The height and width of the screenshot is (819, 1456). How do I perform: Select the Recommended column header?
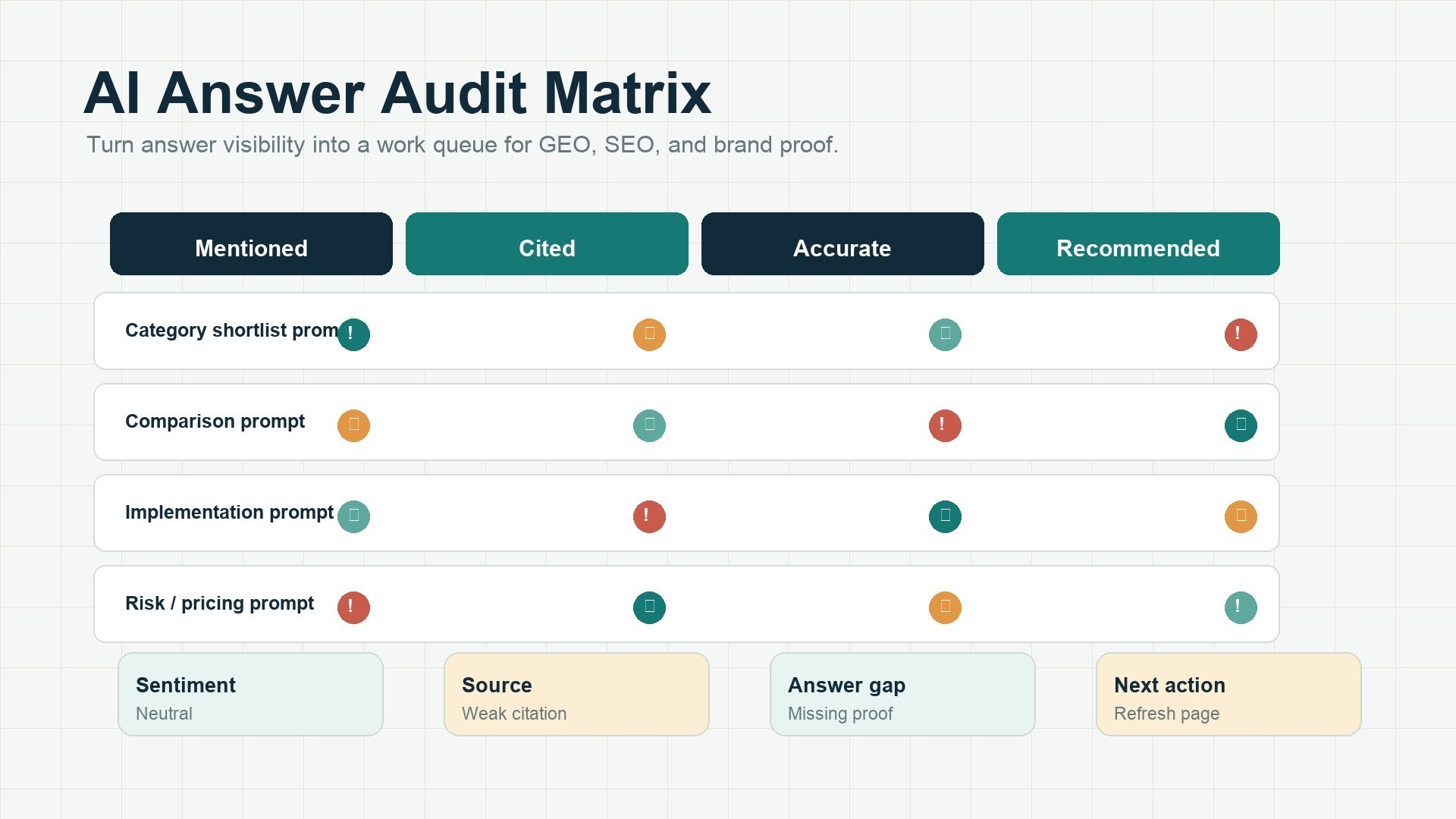pyautogui.click(x=1138, y=244)
